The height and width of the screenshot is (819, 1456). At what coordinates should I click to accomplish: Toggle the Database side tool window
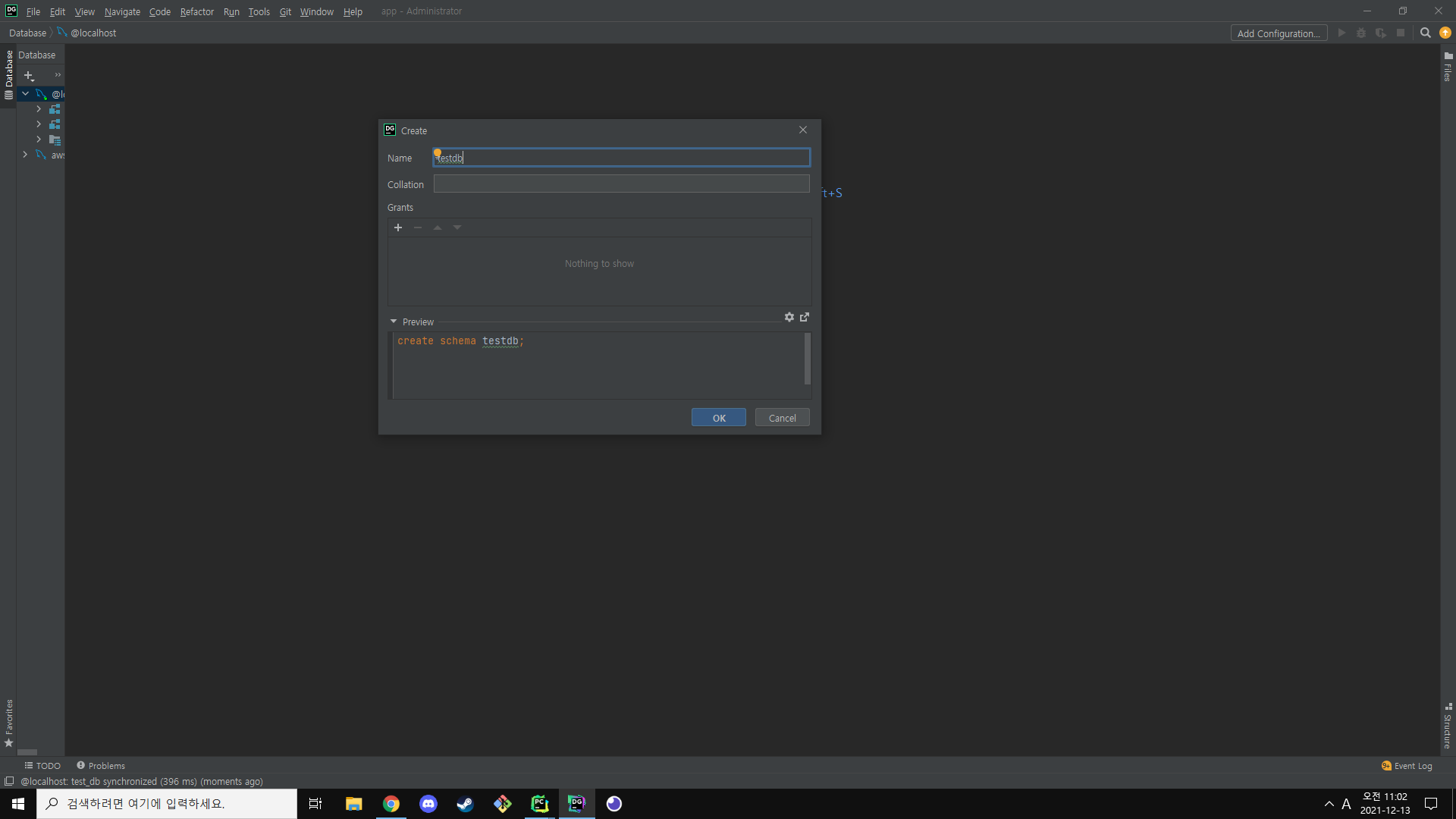(x=8, y=74)
